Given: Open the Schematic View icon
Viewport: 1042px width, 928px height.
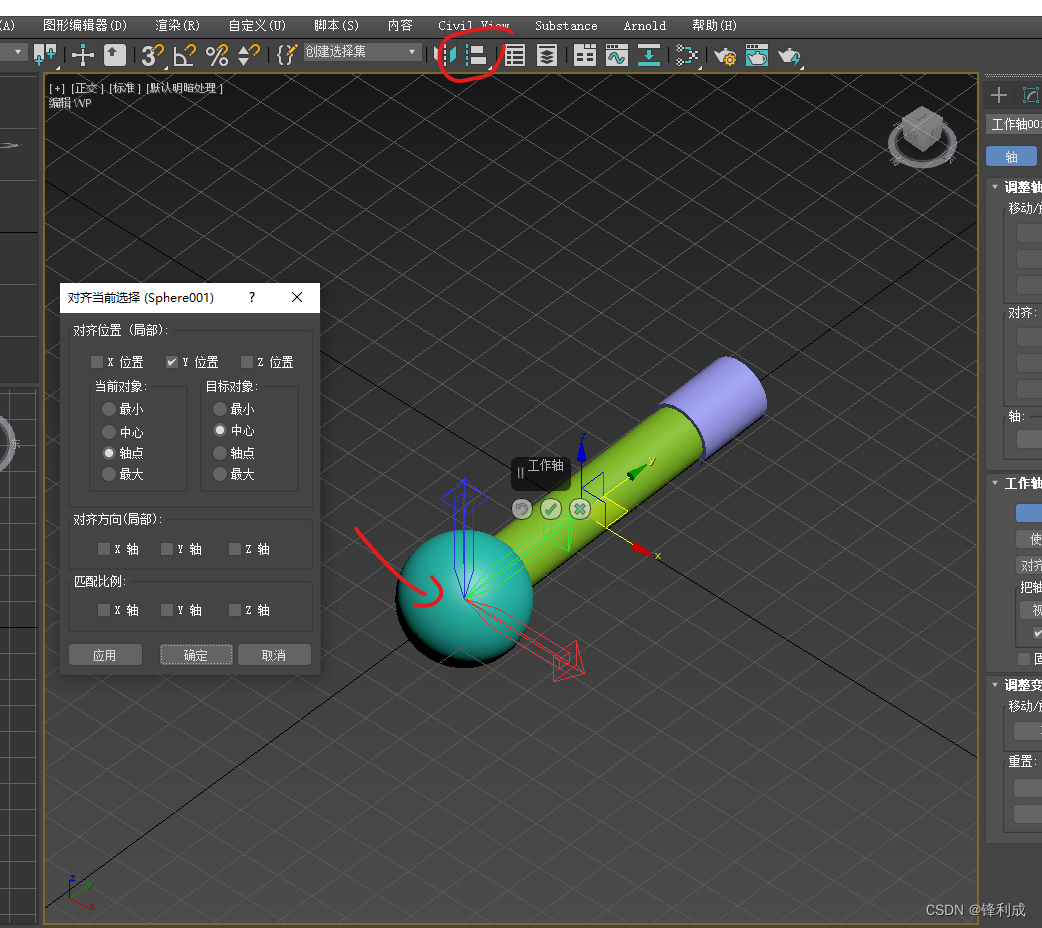Looking at the screenshot, I should [686, 55].
